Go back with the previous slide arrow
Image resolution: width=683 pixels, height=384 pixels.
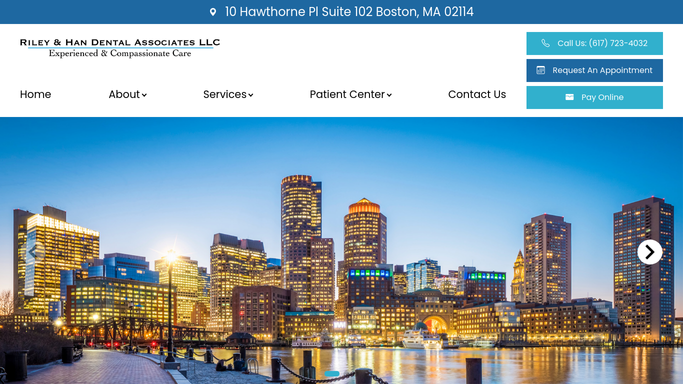pyautogui.click(x=33, y=252)
